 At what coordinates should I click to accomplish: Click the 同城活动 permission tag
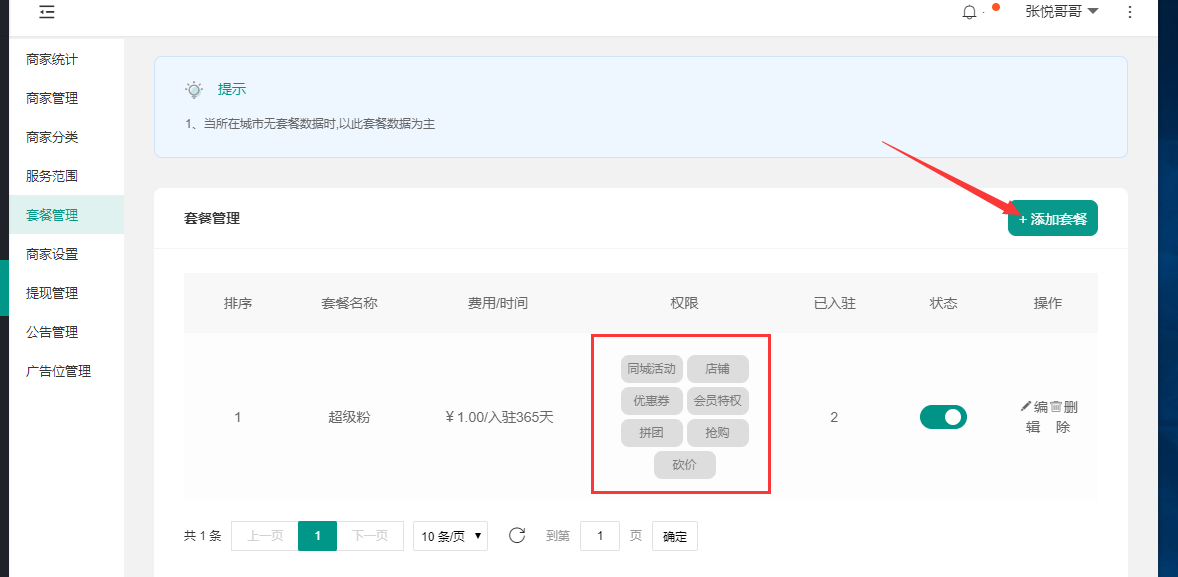point(652,369)
